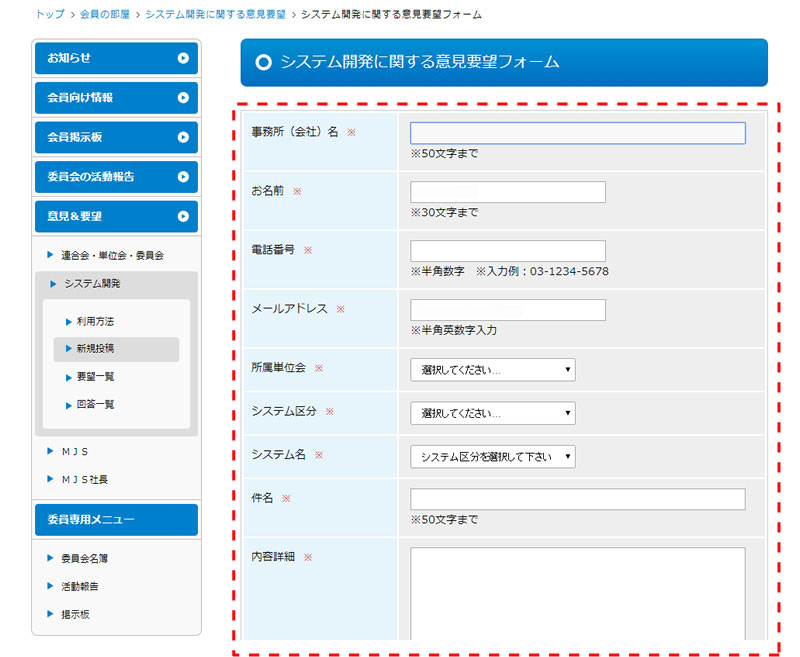
Task: Click into the 内容詳細 text area
Action: click(x=578, y=594)
